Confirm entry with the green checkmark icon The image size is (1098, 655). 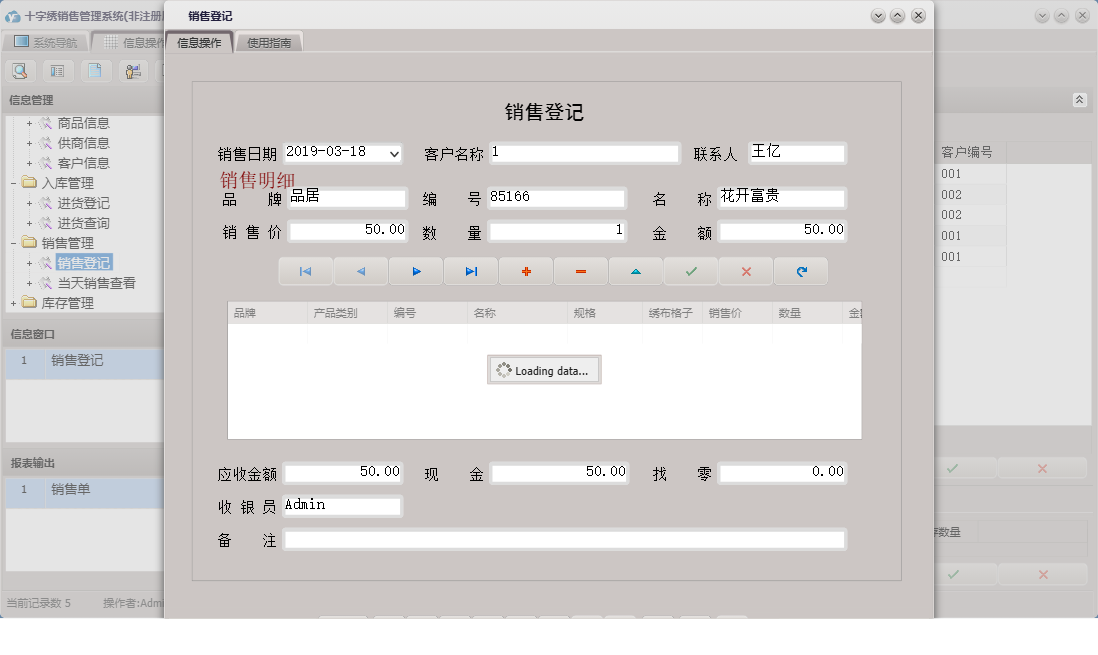(691, 271)
